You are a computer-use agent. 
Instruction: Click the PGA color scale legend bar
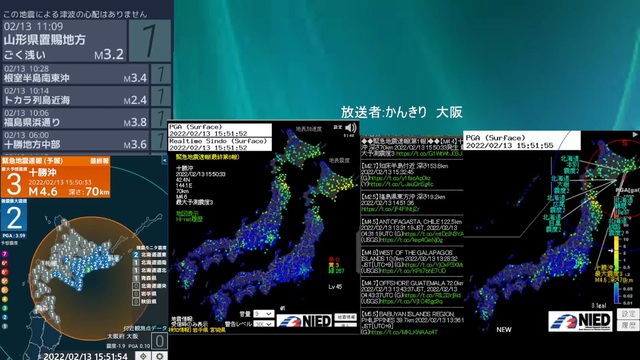tap(616, 269)
